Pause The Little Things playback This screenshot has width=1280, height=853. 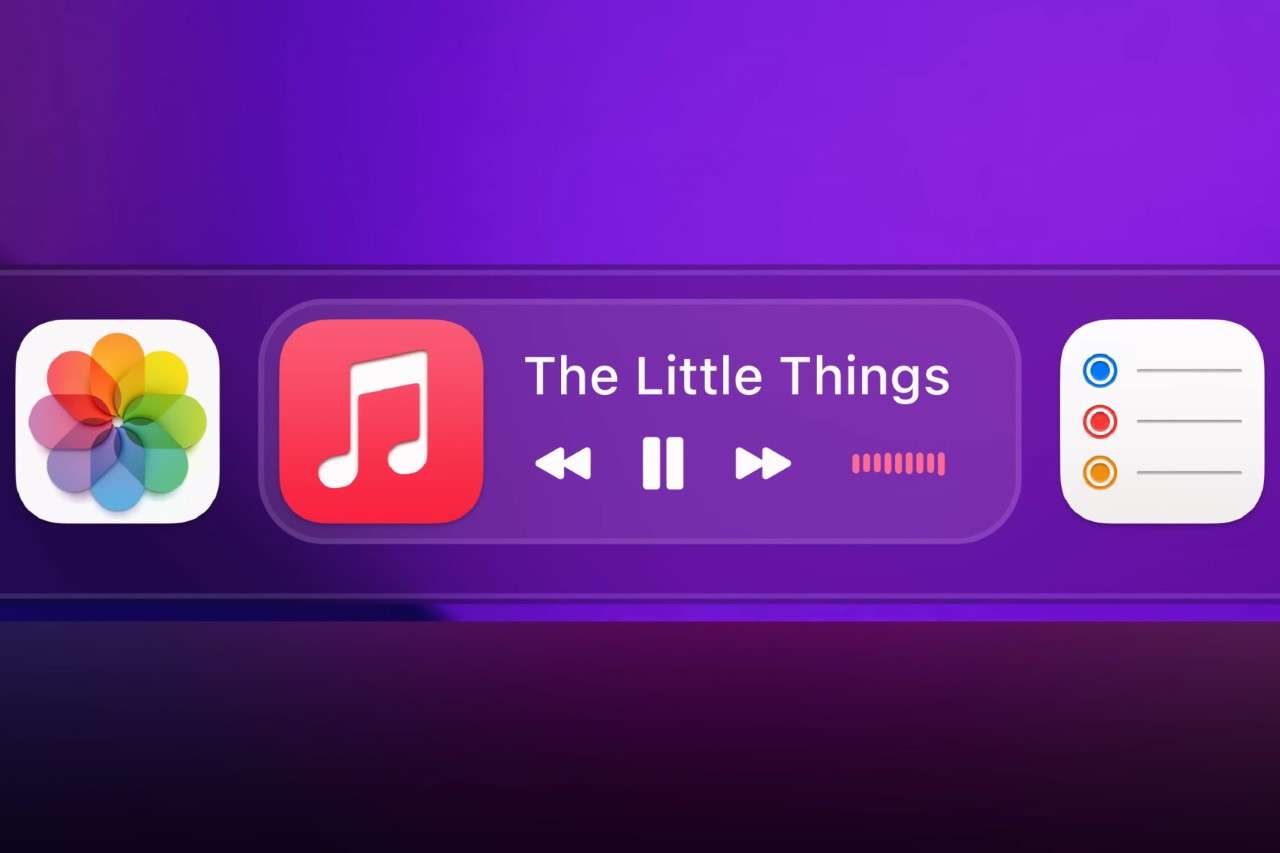tap(662, 463)
